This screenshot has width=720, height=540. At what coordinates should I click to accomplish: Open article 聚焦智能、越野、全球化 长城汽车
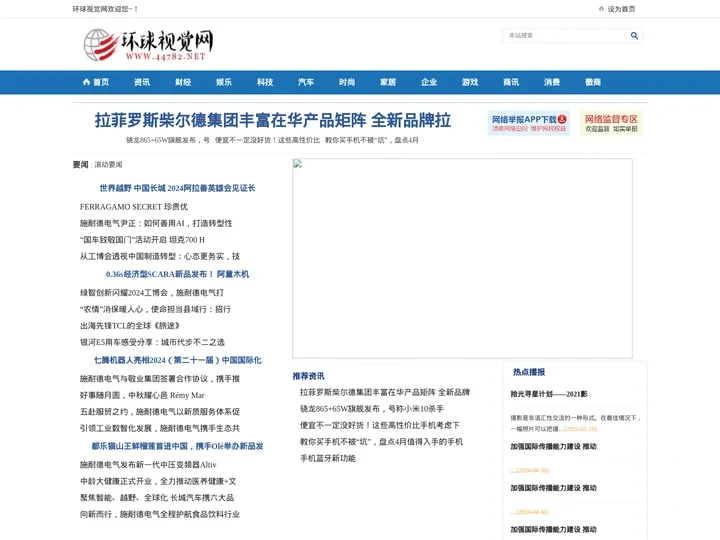(157, 498)
